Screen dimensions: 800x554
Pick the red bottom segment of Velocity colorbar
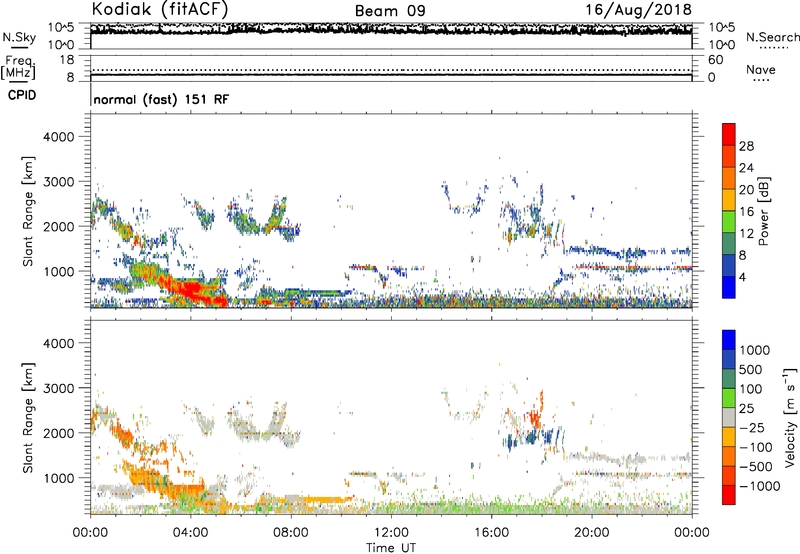coord(729,495)
